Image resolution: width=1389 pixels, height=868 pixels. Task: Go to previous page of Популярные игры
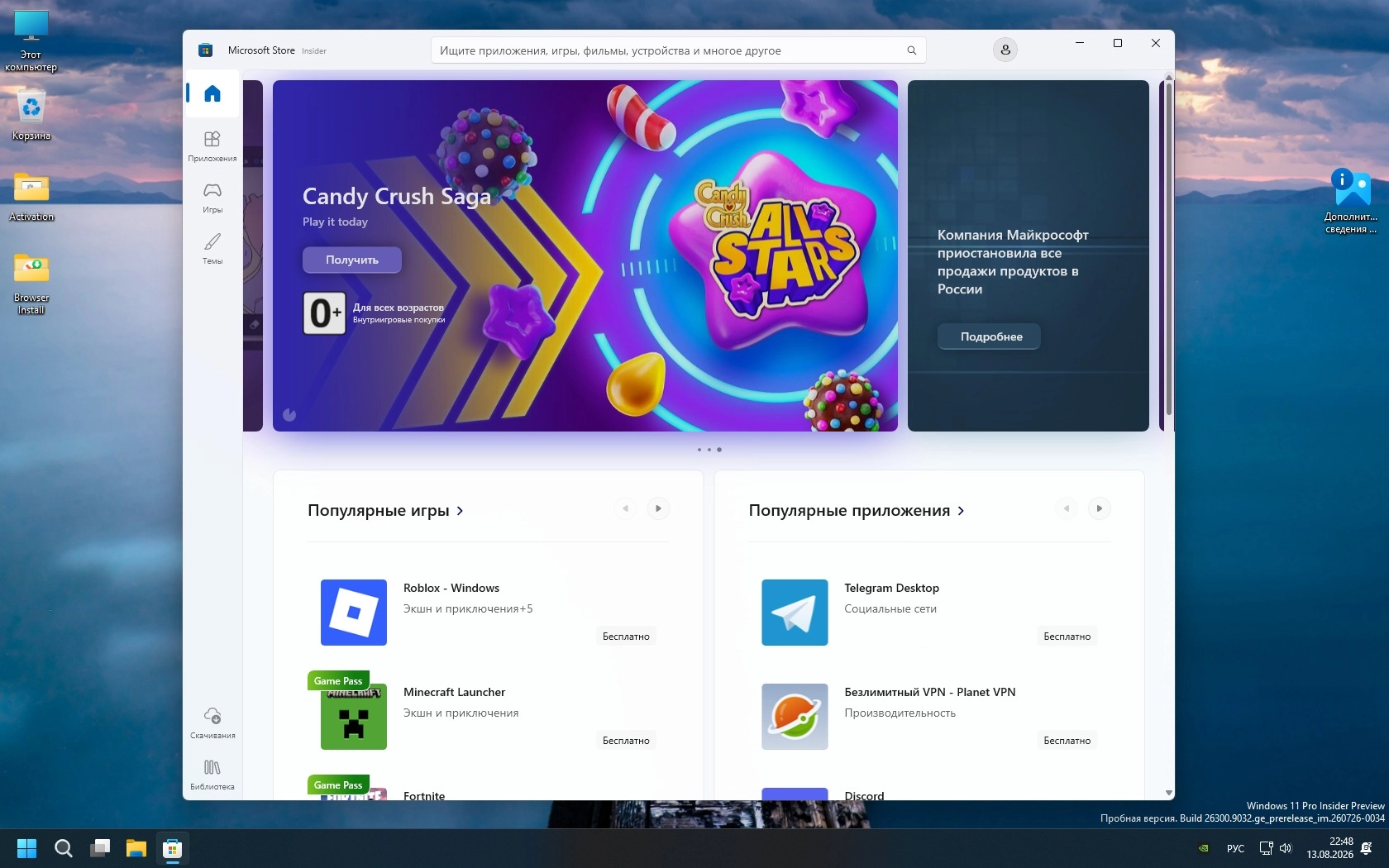pos(626,508)
